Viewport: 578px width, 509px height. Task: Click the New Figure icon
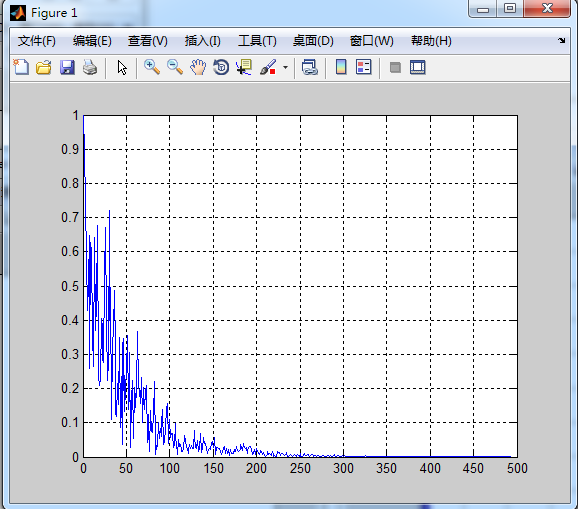(21, 67)
